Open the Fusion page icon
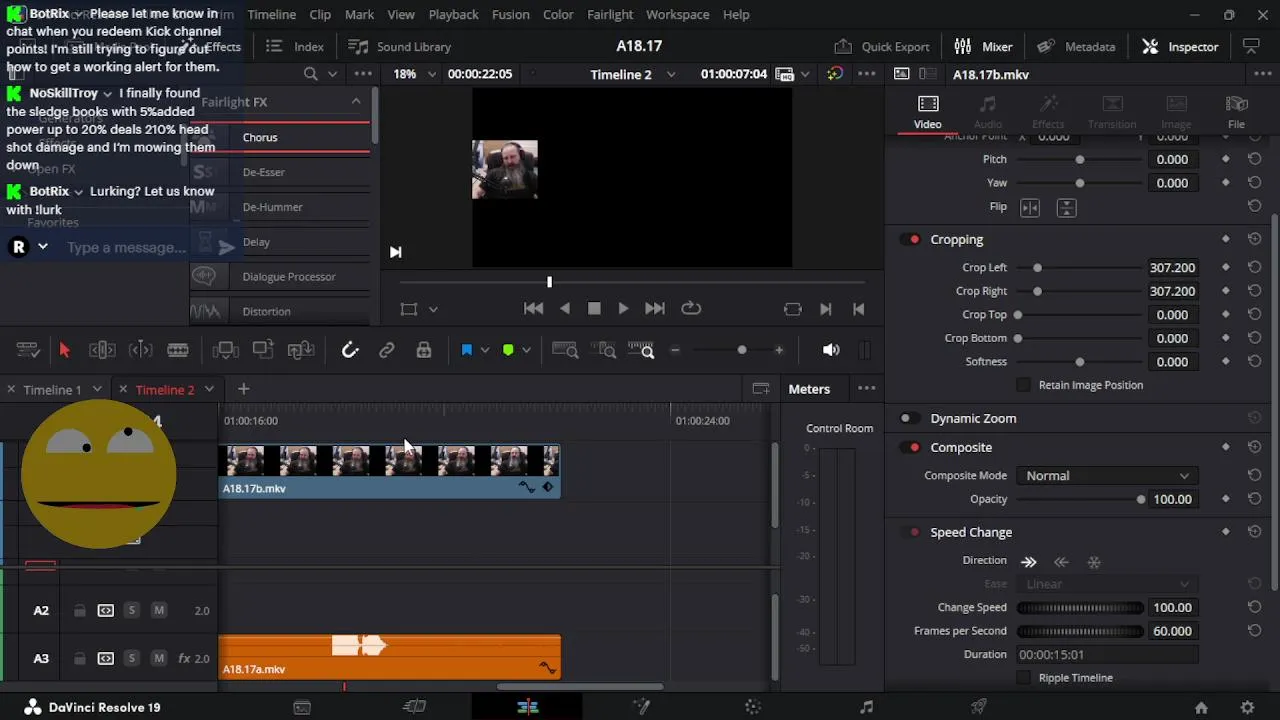 pyautogui.click(x=641, y=707)
